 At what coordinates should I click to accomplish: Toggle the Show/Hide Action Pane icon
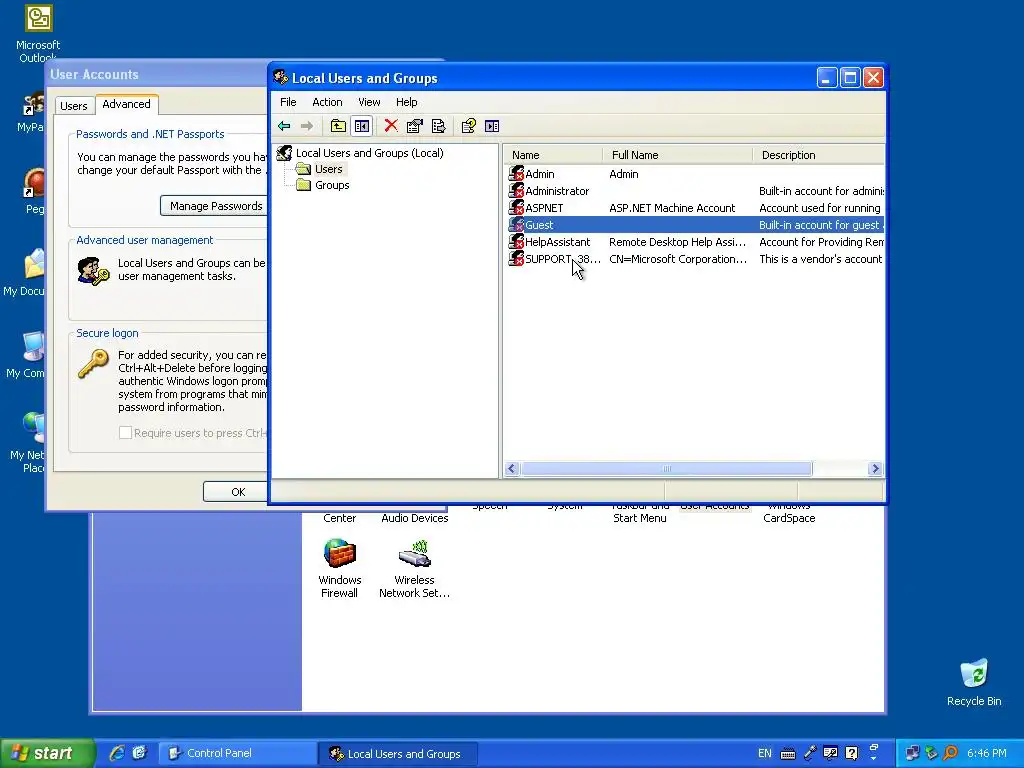pyautogui.click(x=492, y=126)
